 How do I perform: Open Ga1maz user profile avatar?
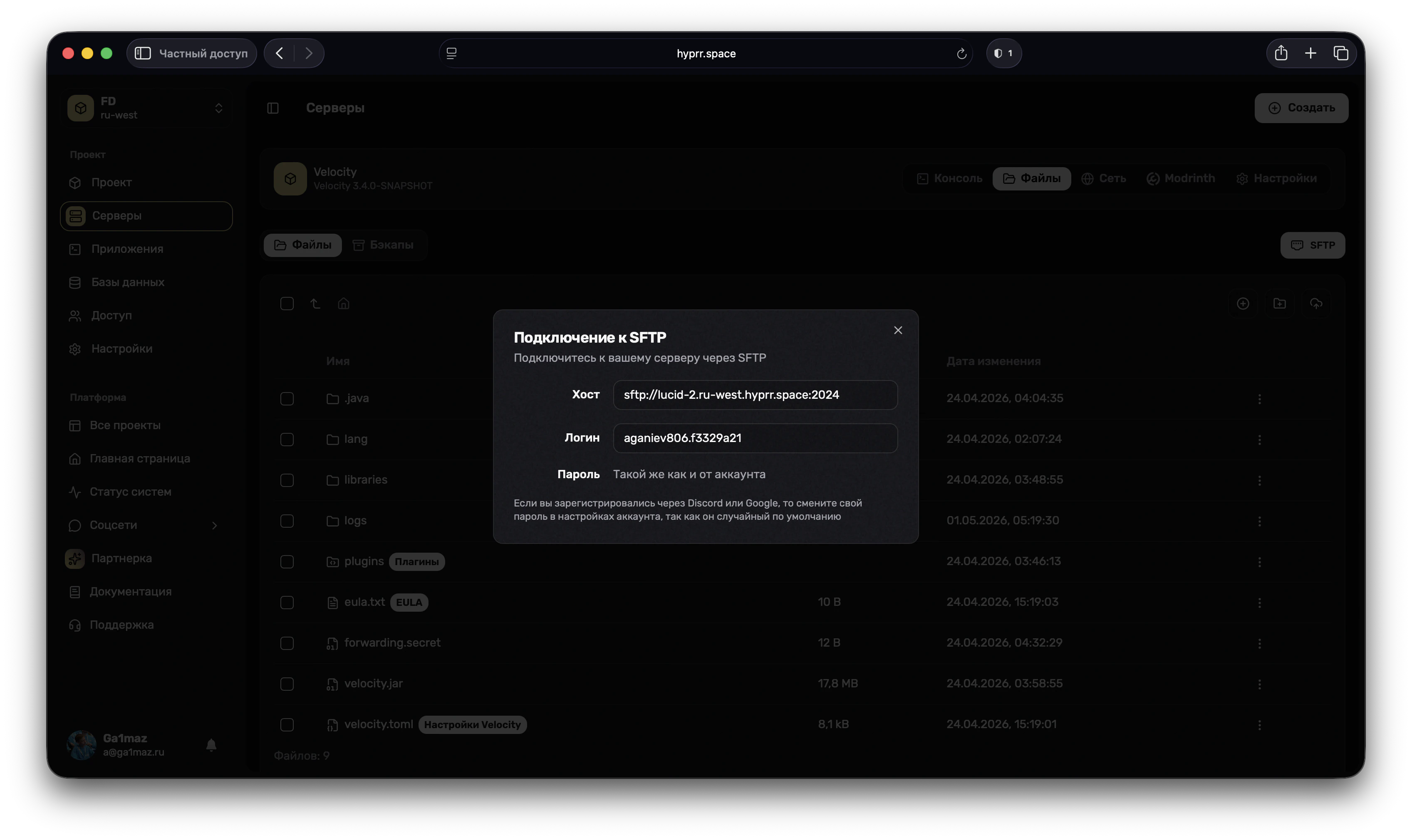click(82, 745)
